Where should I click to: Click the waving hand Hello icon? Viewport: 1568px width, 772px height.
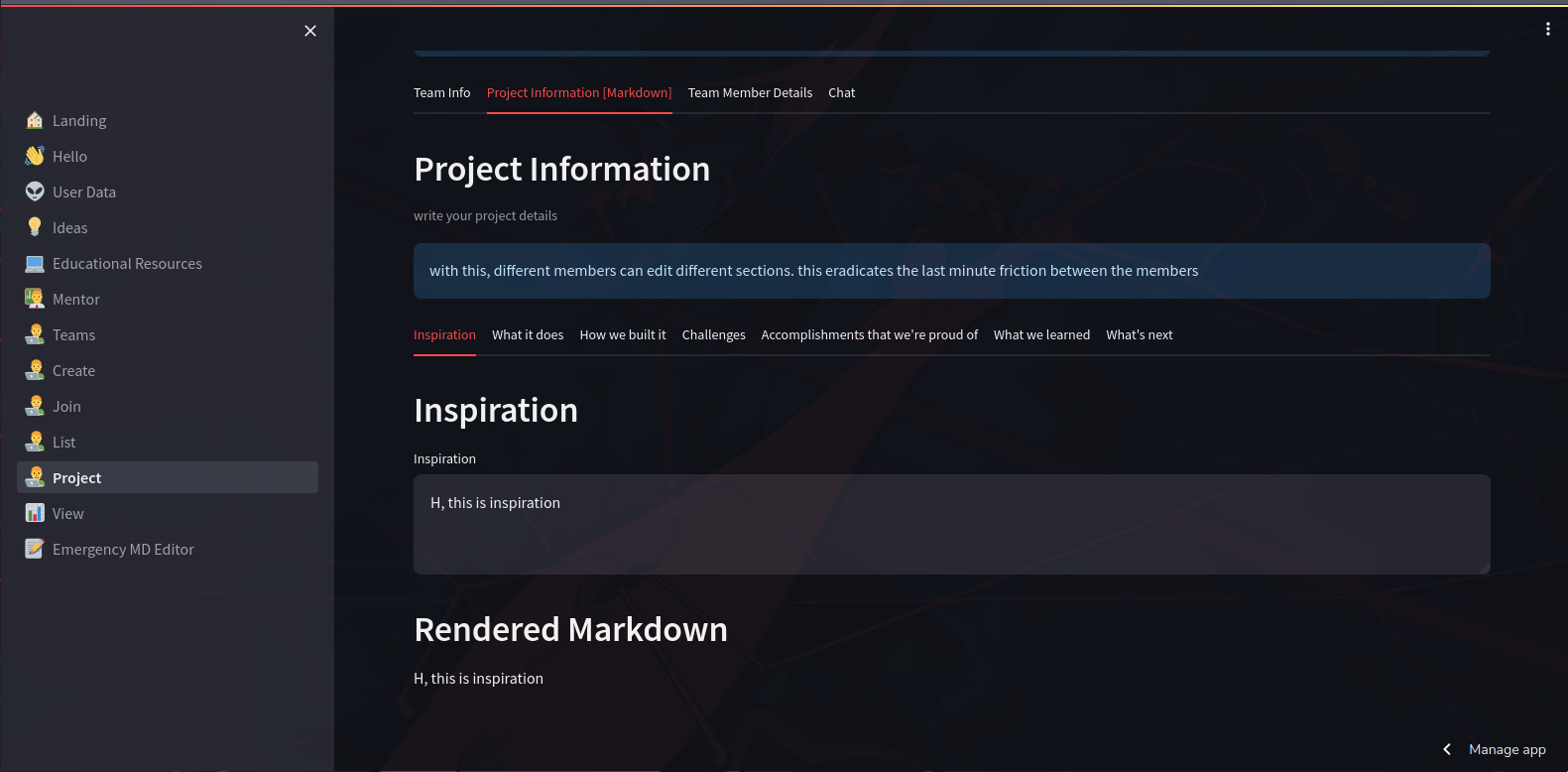coord(35,156)
